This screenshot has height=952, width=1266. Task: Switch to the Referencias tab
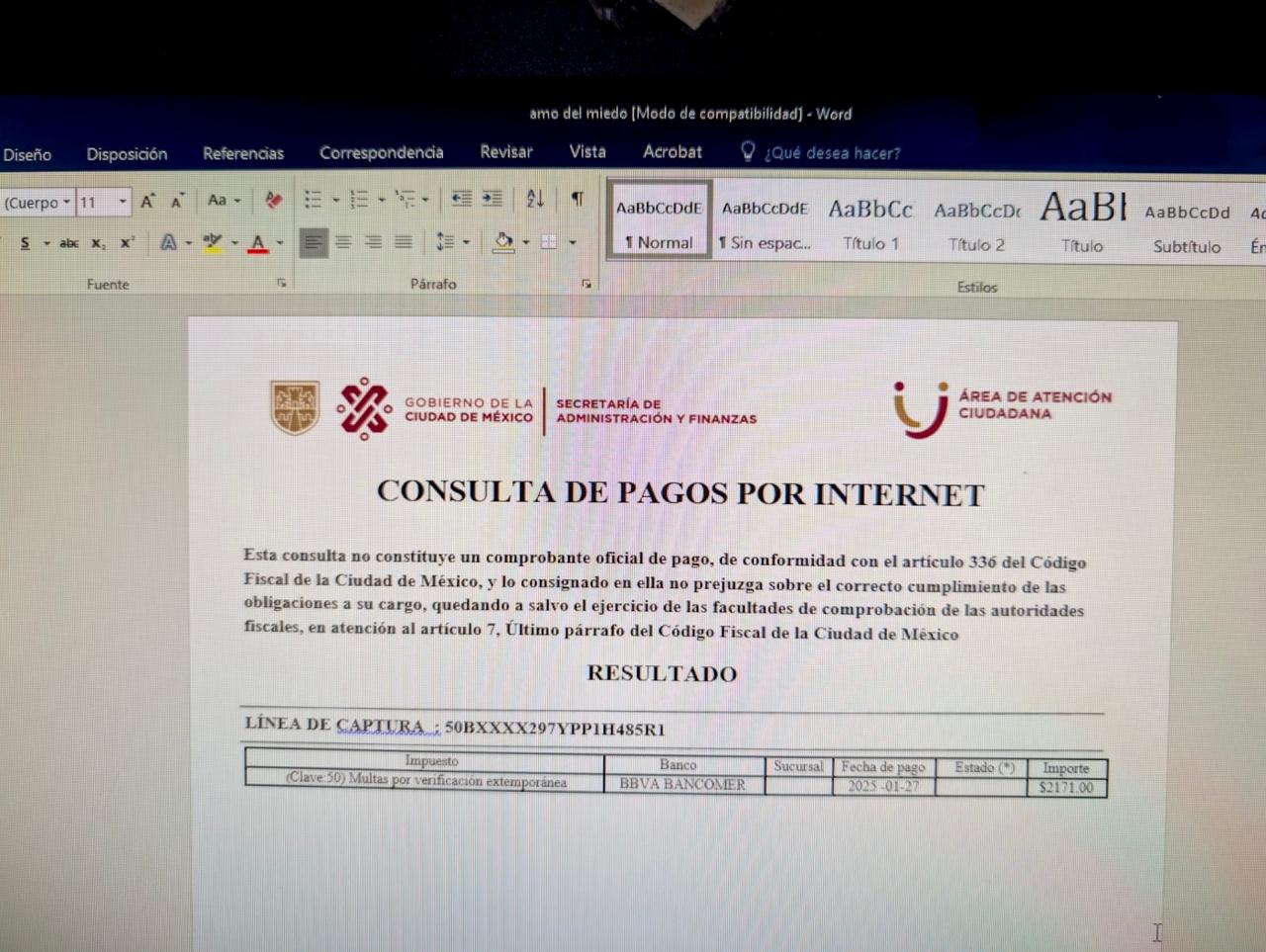pyautogui.click(x=243, y=153)
